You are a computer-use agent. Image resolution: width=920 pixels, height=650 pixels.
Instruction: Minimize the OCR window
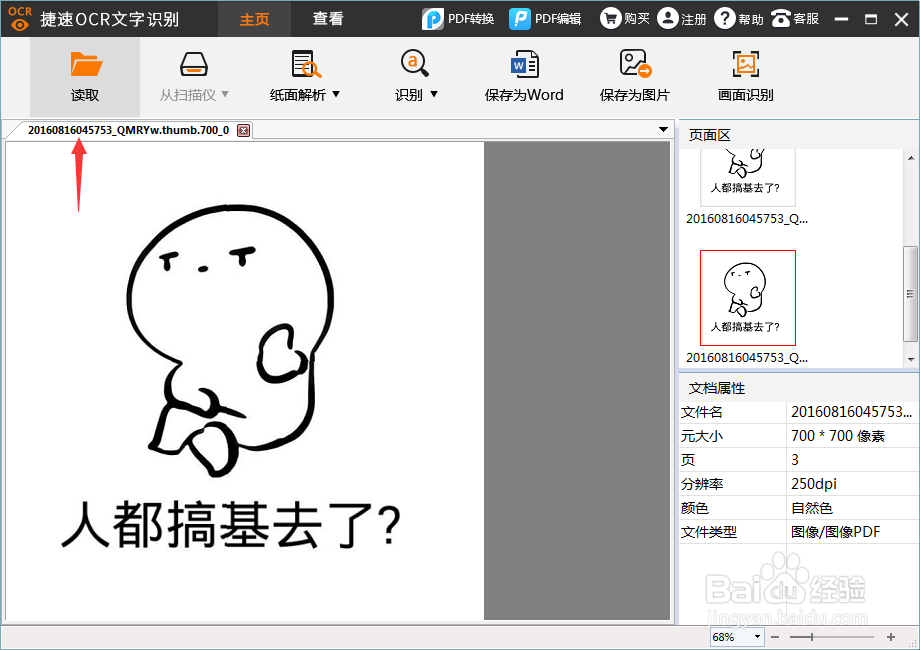841,19
